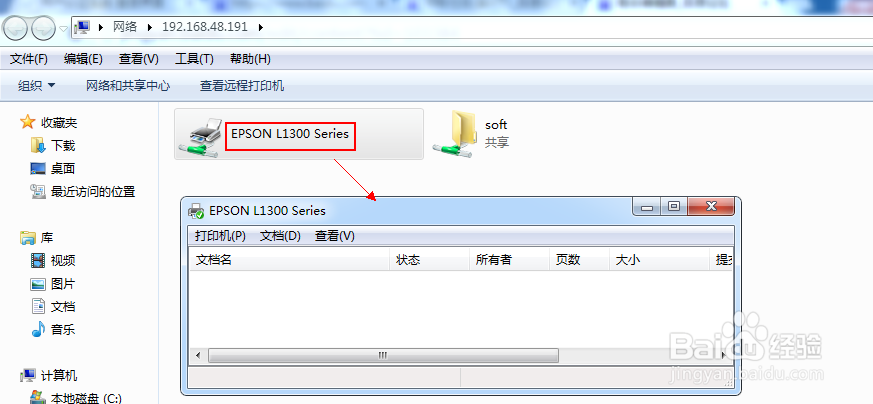Open address bar history dropdown next to forward button

(63, 28)
